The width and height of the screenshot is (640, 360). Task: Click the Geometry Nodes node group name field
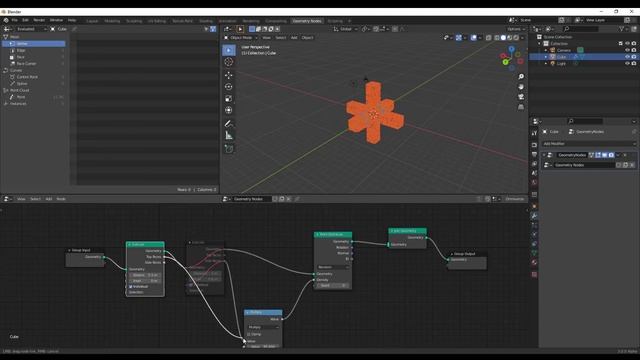251,199
